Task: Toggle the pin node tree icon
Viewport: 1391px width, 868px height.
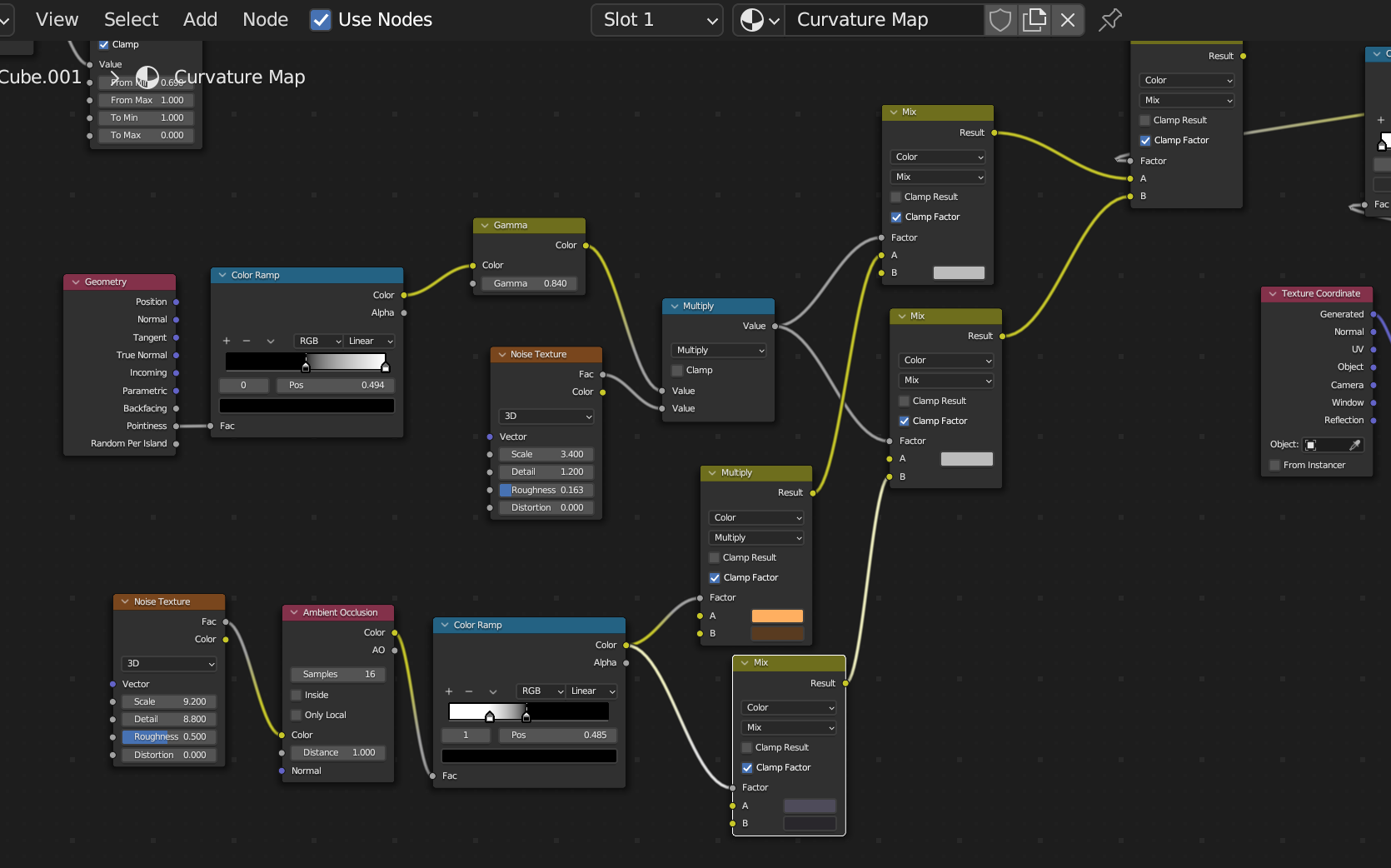Action: tap(1110, 20)
